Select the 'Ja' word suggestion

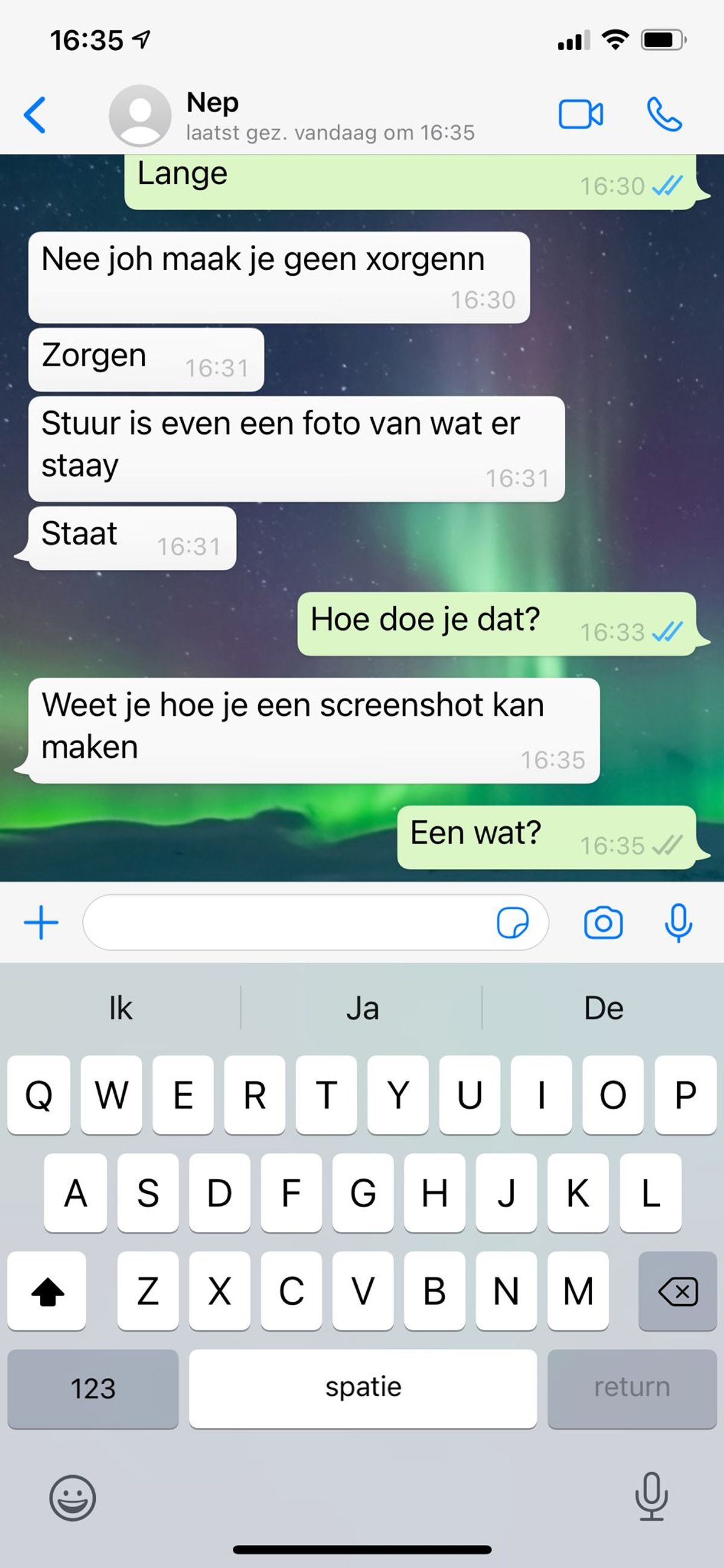[363, 1008]
